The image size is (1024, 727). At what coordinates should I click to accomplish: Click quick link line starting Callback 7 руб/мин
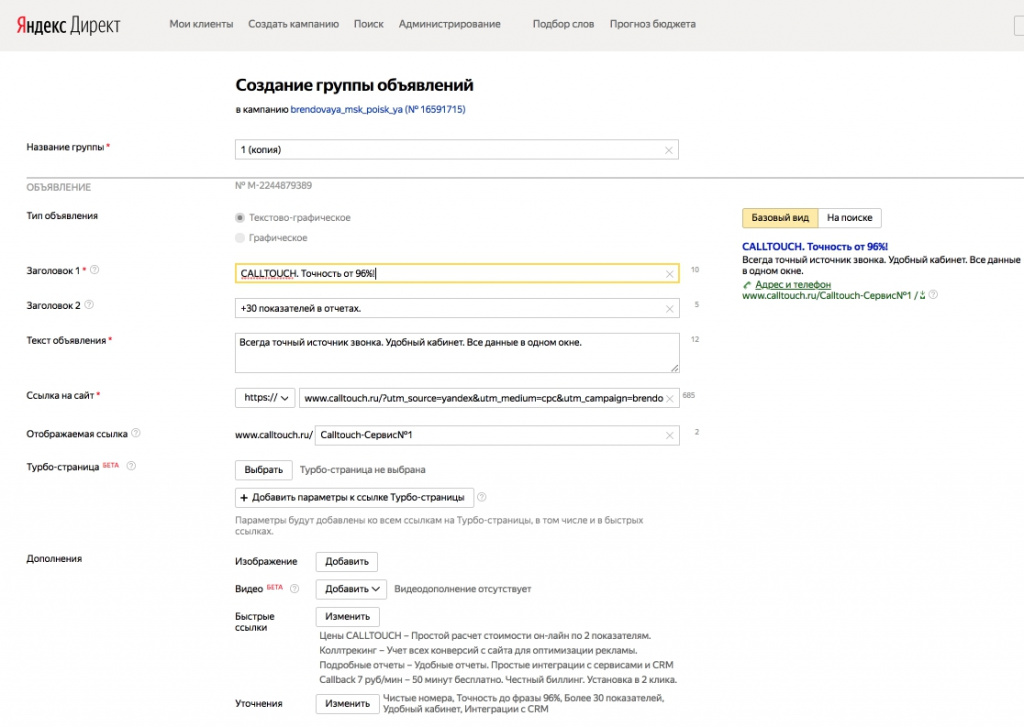point(498,679)
